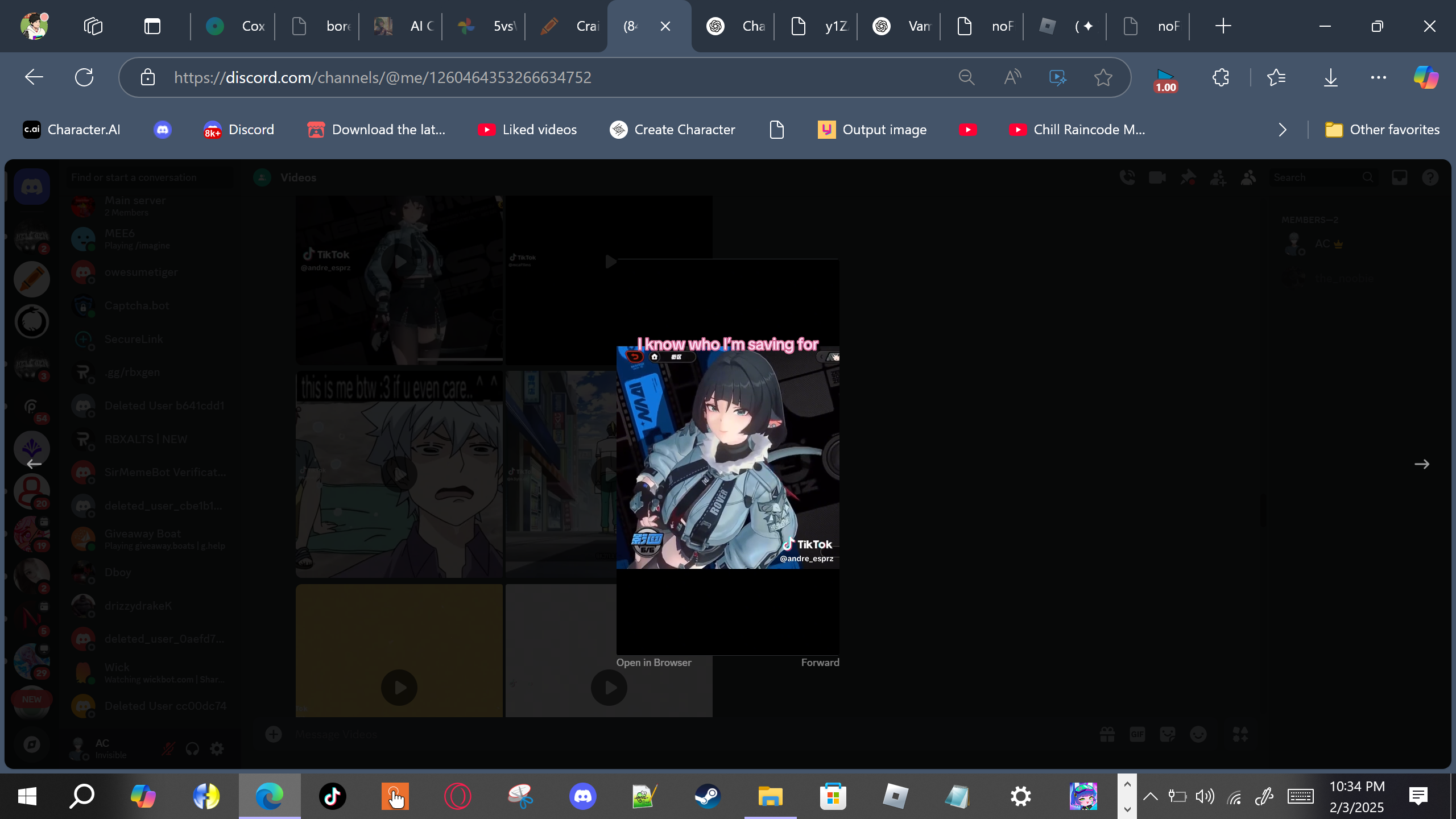Open the Output image bookmark
Screen dimensions: 1456x819
coord(872,130)
